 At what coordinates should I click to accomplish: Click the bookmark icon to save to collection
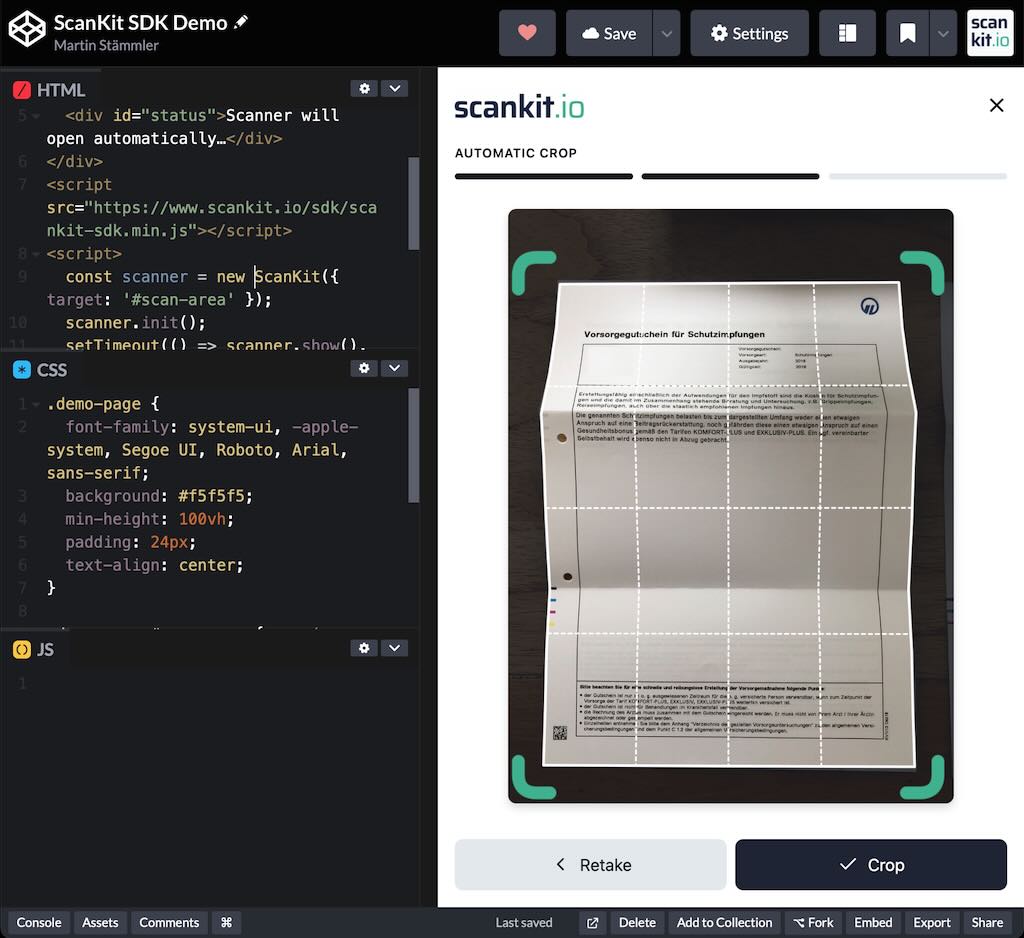[907, 32]
